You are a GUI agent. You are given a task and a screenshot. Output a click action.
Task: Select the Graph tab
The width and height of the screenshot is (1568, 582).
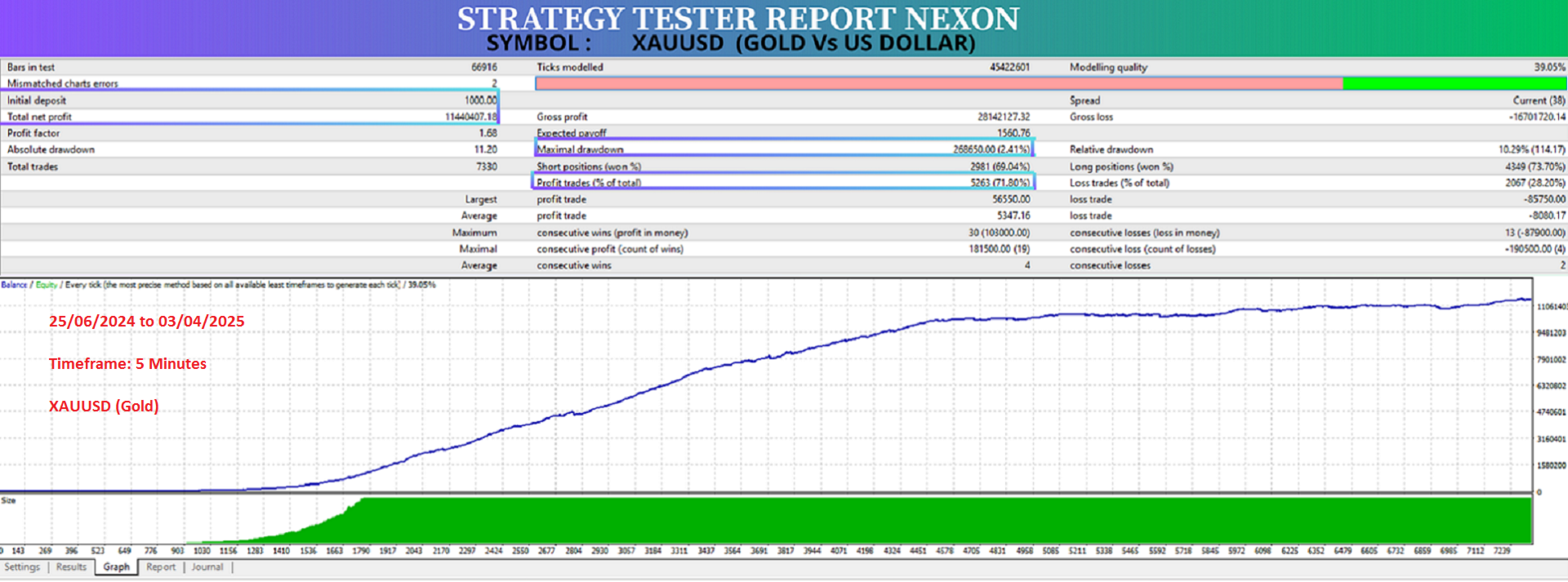pos(116,567)
